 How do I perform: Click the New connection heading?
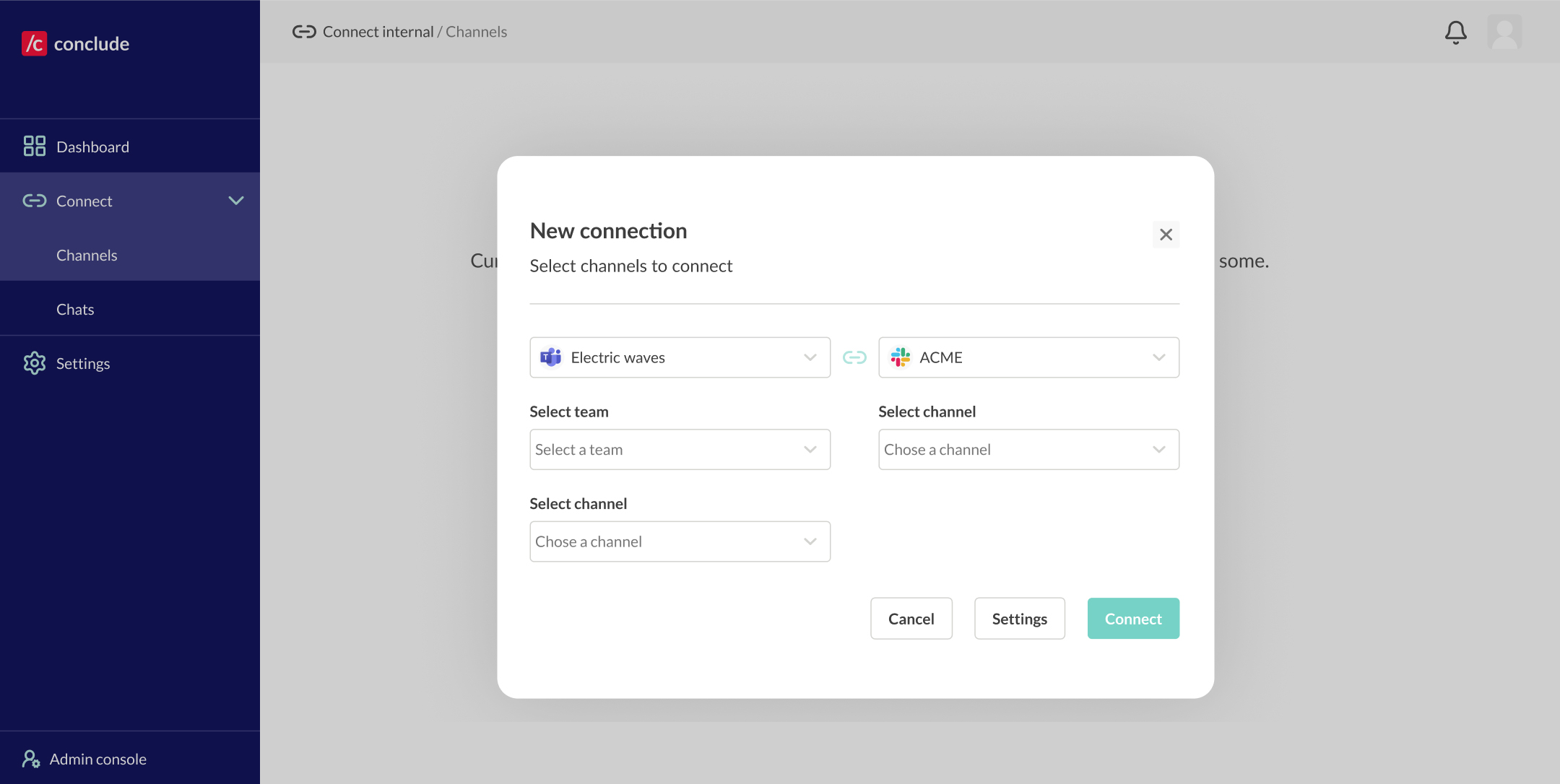(608, 231)
